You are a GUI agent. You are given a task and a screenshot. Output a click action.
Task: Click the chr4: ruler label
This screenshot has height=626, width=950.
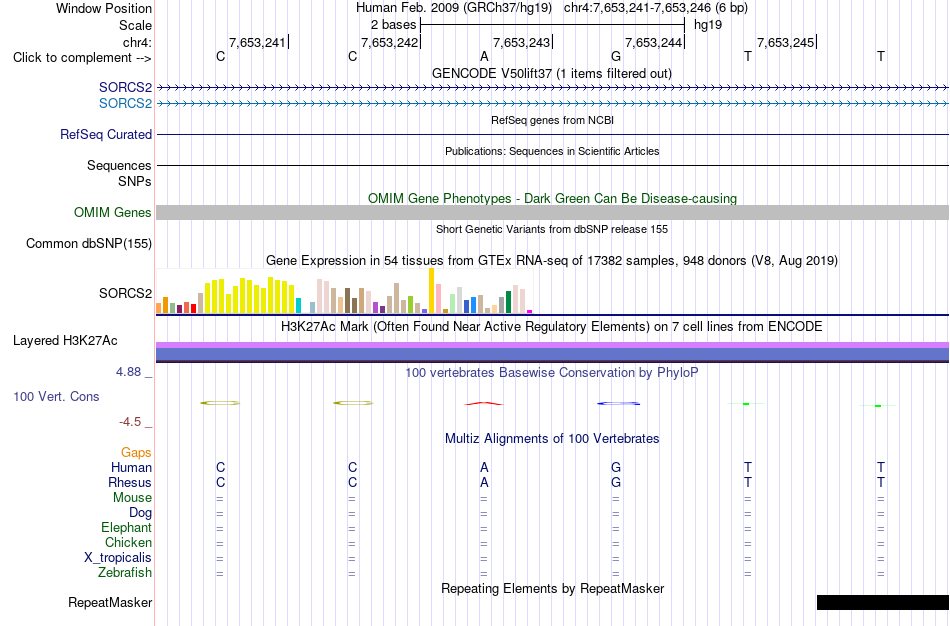137,42
